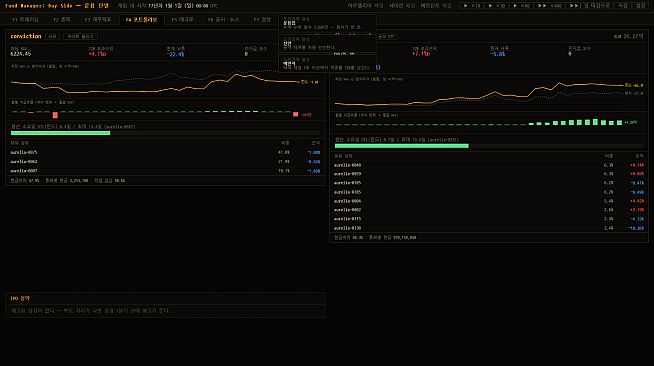Viewport: 654px width, 366px height.
Task: Click conviction excess return +4.1%p
Action: pyautogui.click(x=97, y=54)
